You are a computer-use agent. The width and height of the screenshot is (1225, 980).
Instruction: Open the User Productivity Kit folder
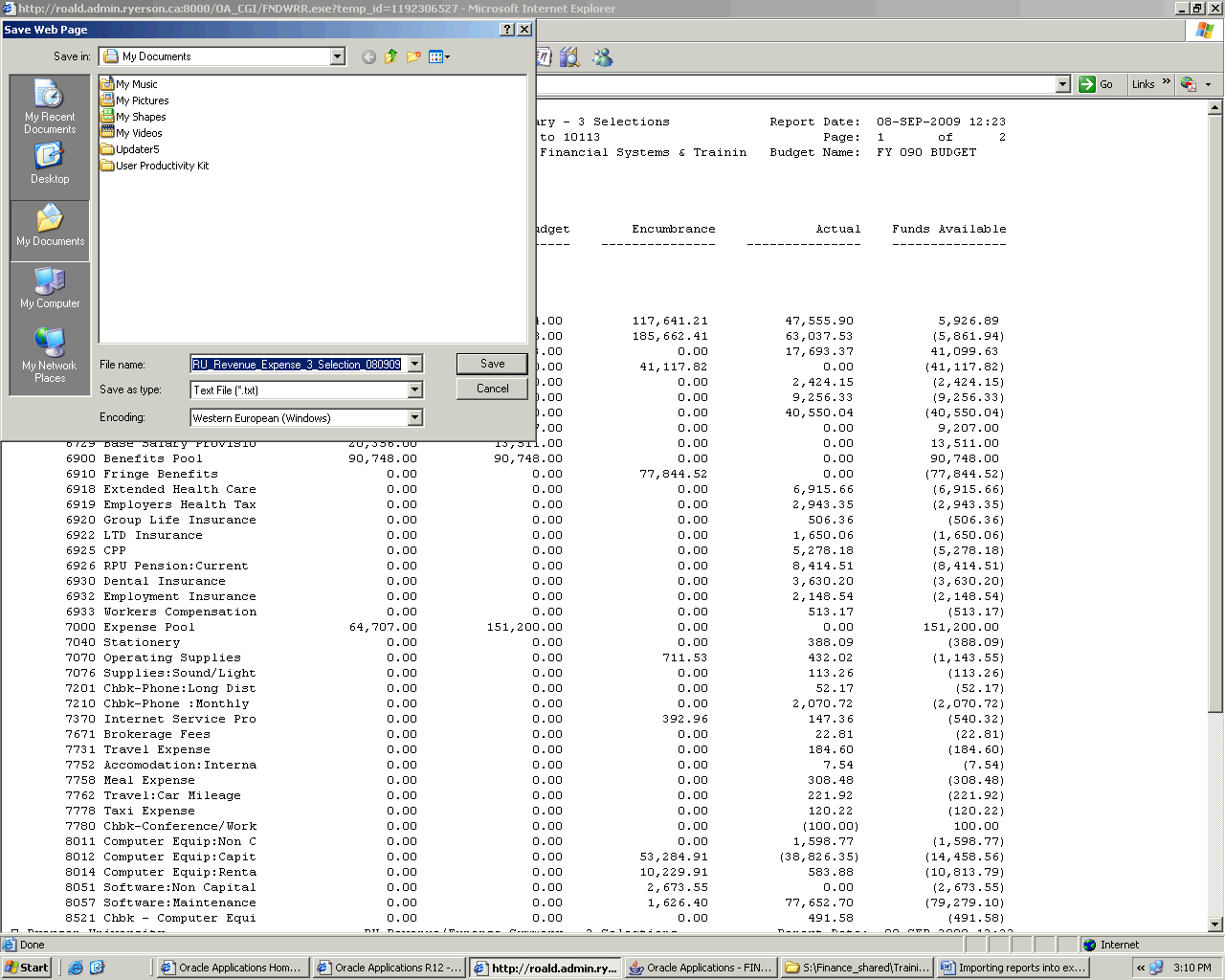[x=162, y=166]
